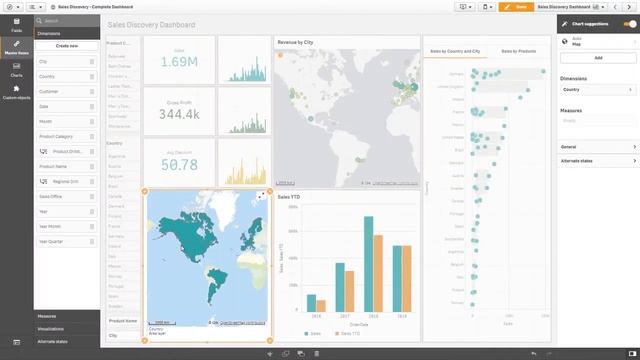Click the Country dimension item's handle icon

(92, 77)
